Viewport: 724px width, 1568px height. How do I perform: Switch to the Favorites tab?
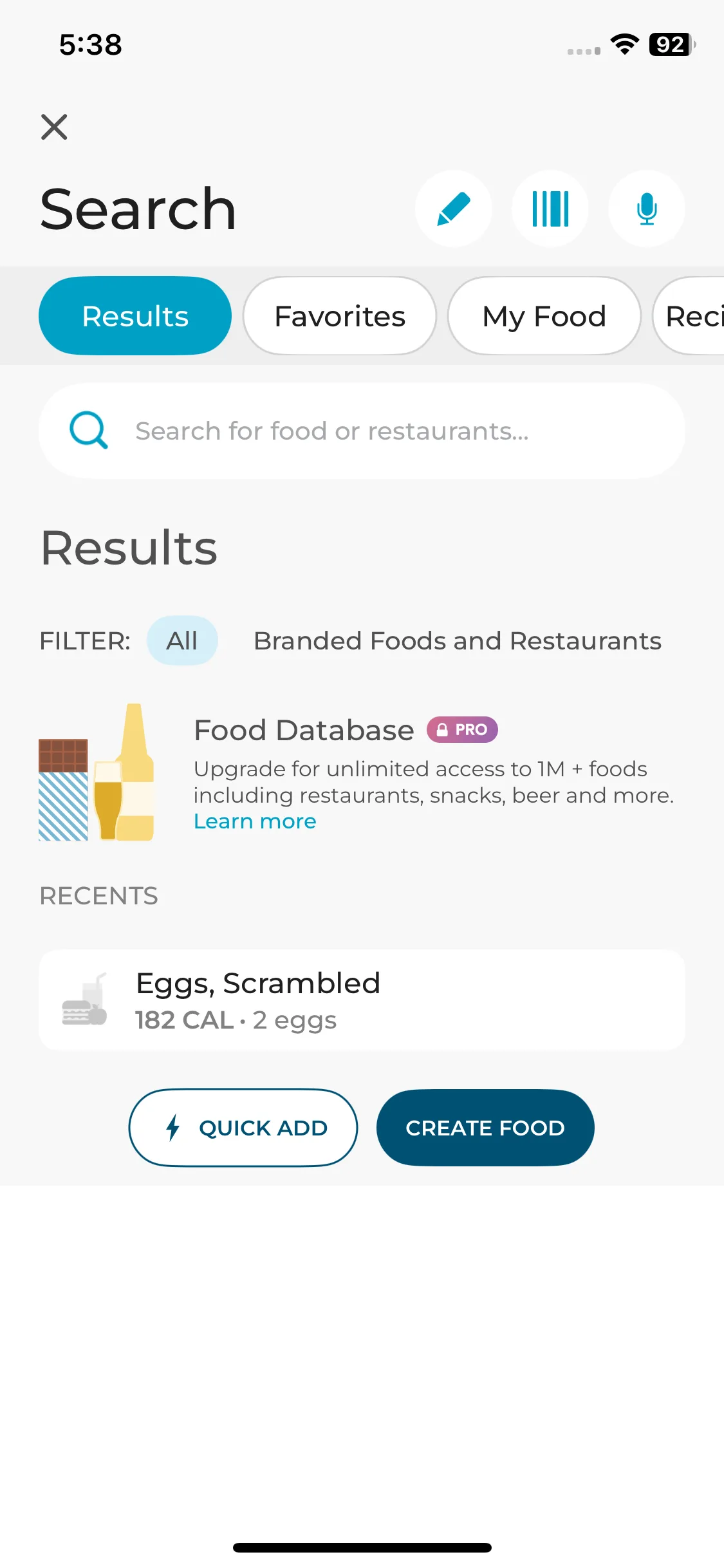(x=340, y=316)
